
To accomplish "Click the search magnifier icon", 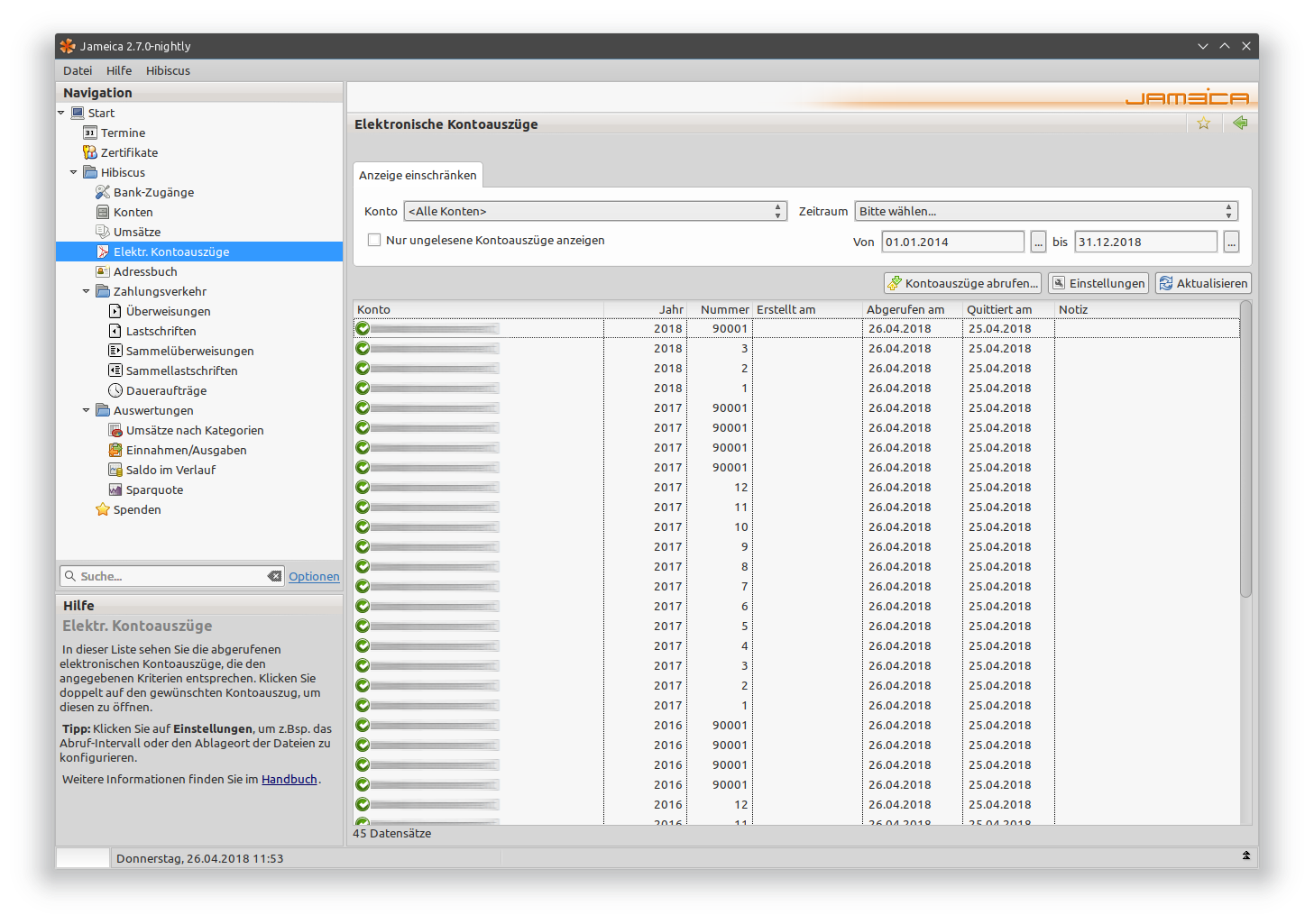I will [x=70, y=576].
